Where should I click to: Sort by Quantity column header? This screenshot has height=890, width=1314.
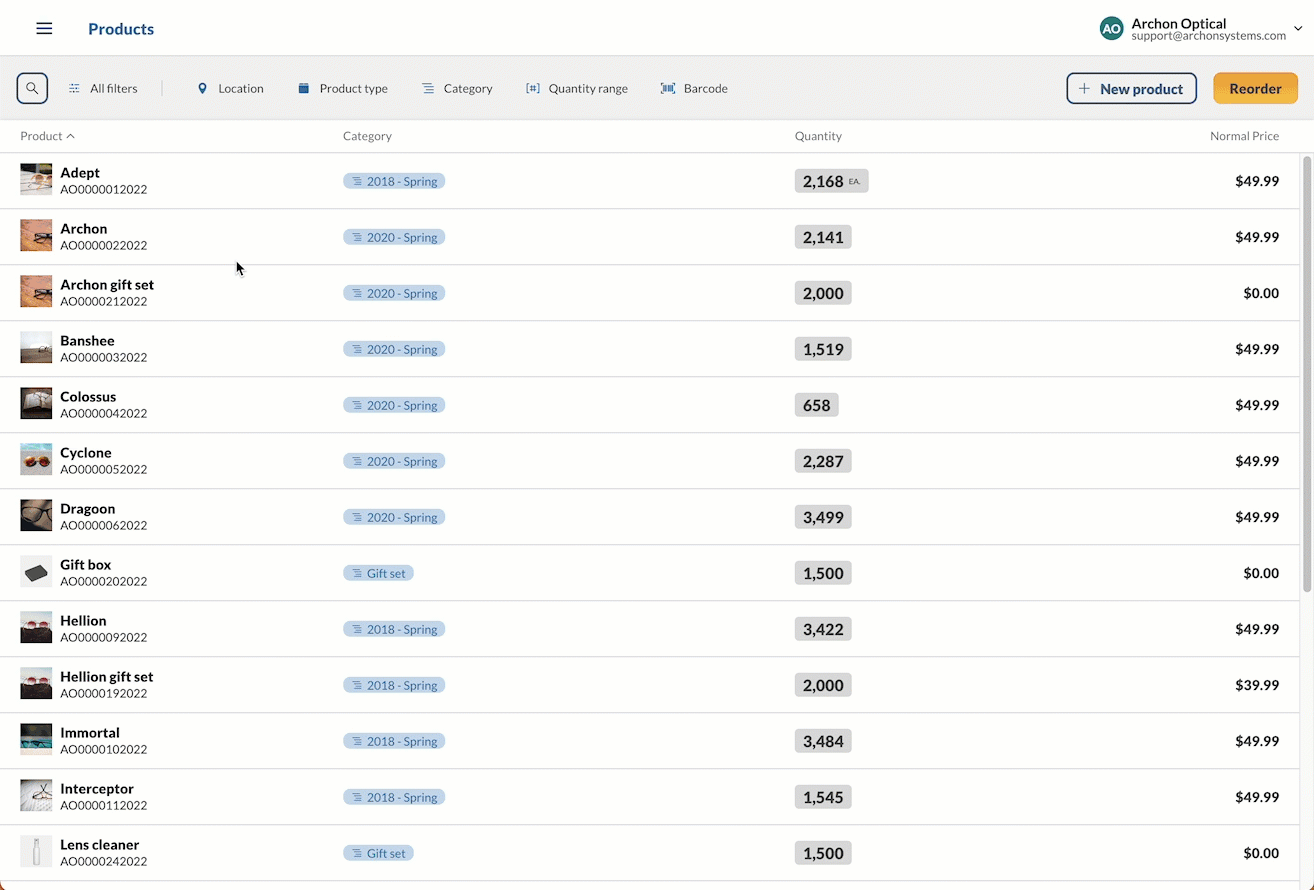pyautogui.click(x=818, y=136)
